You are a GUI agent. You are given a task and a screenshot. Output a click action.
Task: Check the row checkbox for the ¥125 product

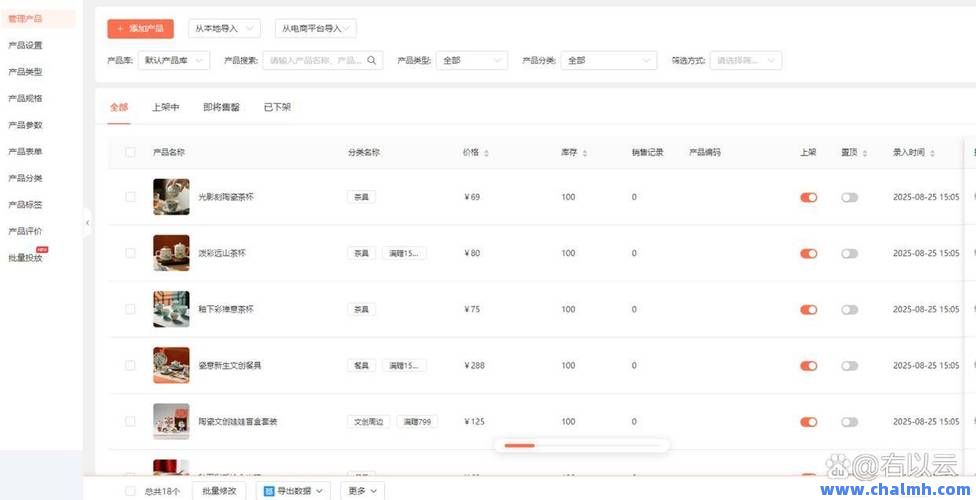130,422
